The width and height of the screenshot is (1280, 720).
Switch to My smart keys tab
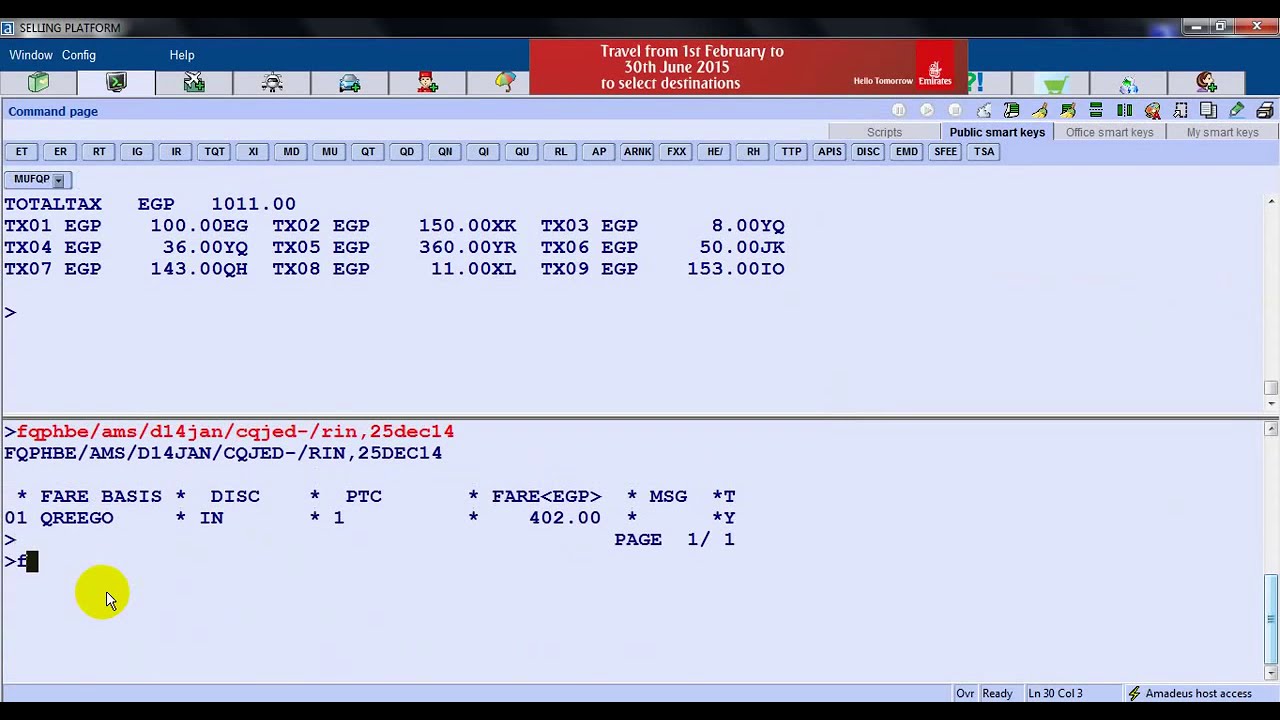click(1222, 132)
